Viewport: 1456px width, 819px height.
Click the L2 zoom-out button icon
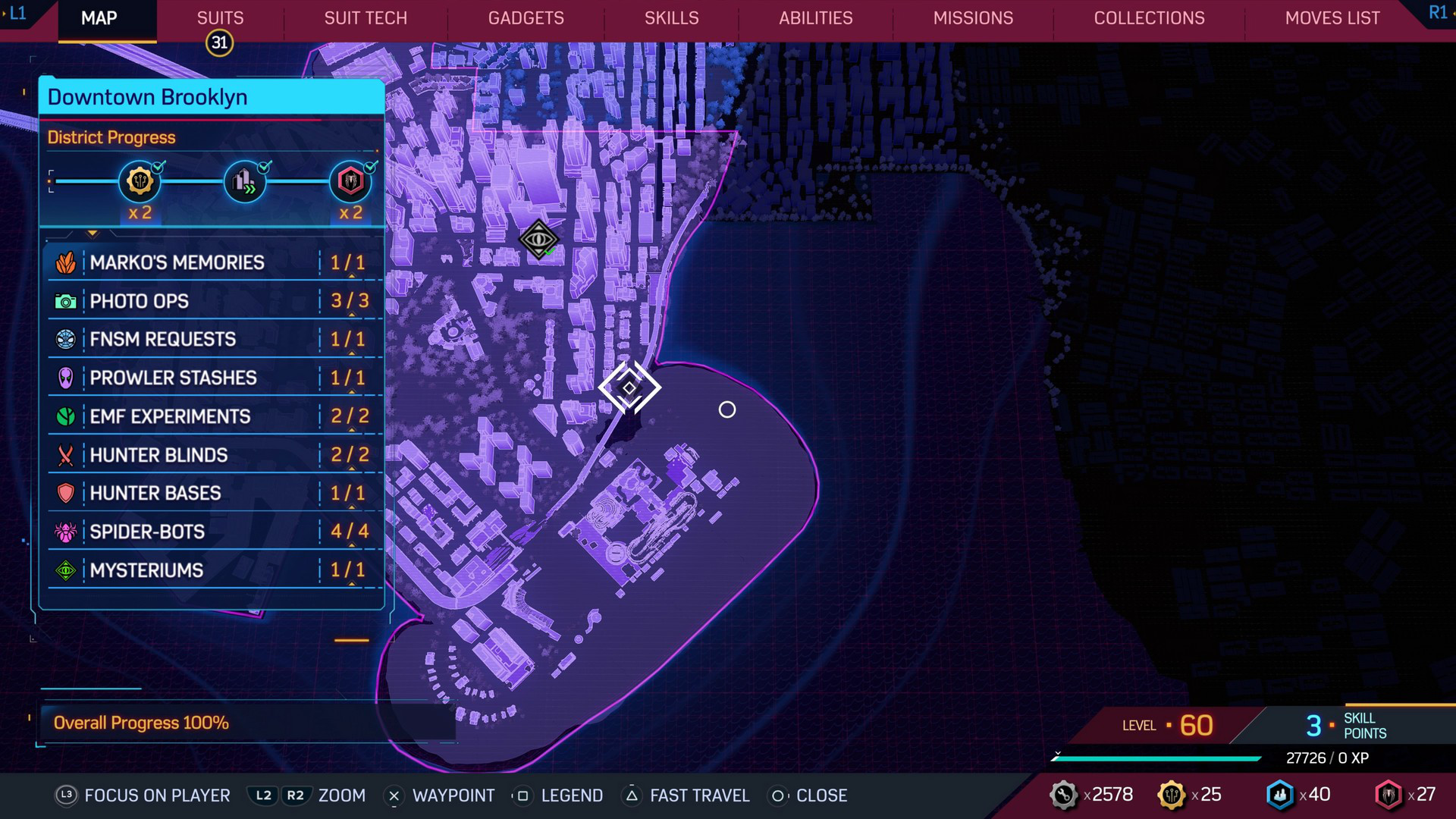[263, 795]
